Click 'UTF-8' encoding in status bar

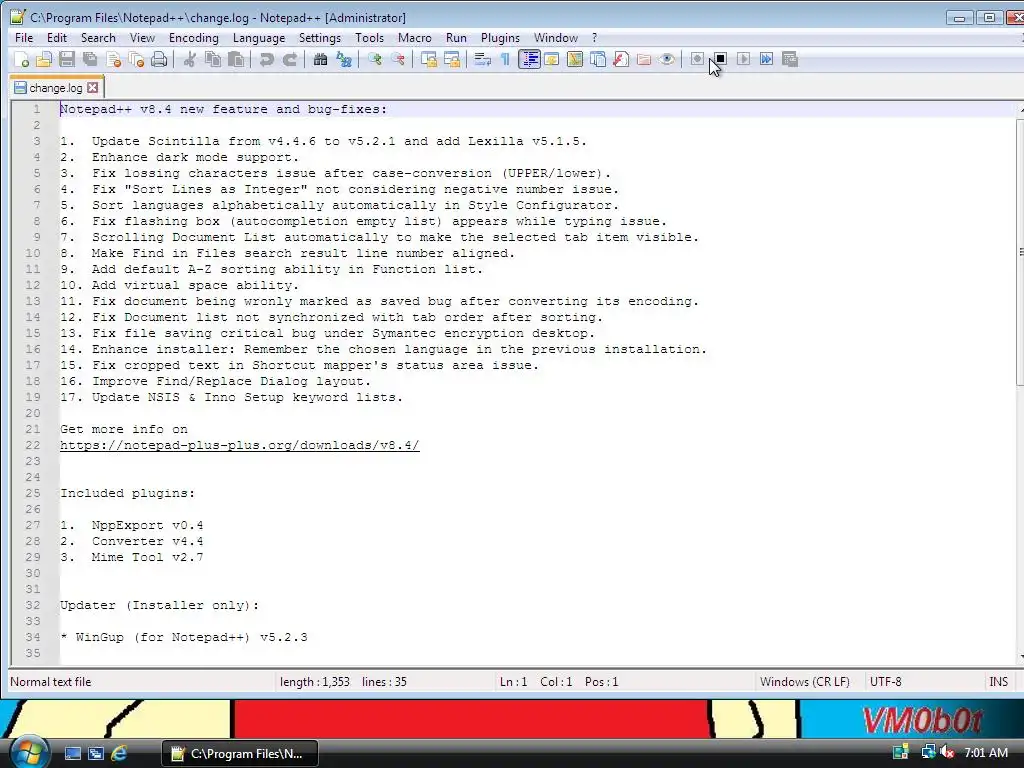(886, 682)
